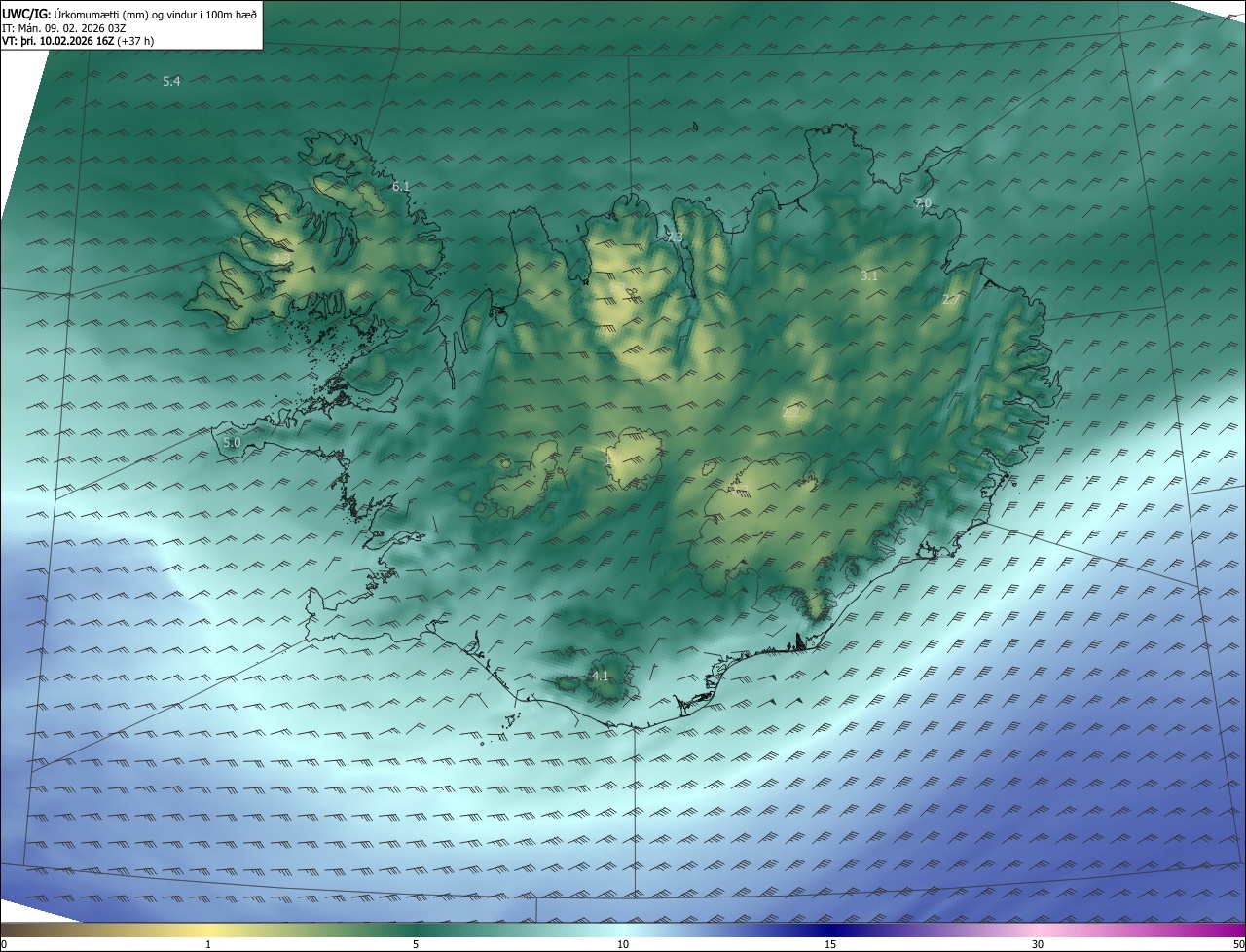Screen dimensions: 1246x952
Task: Click the 'VT: þri. 10.02.2026 16Z (+37 h)' line
Action: 78,41
